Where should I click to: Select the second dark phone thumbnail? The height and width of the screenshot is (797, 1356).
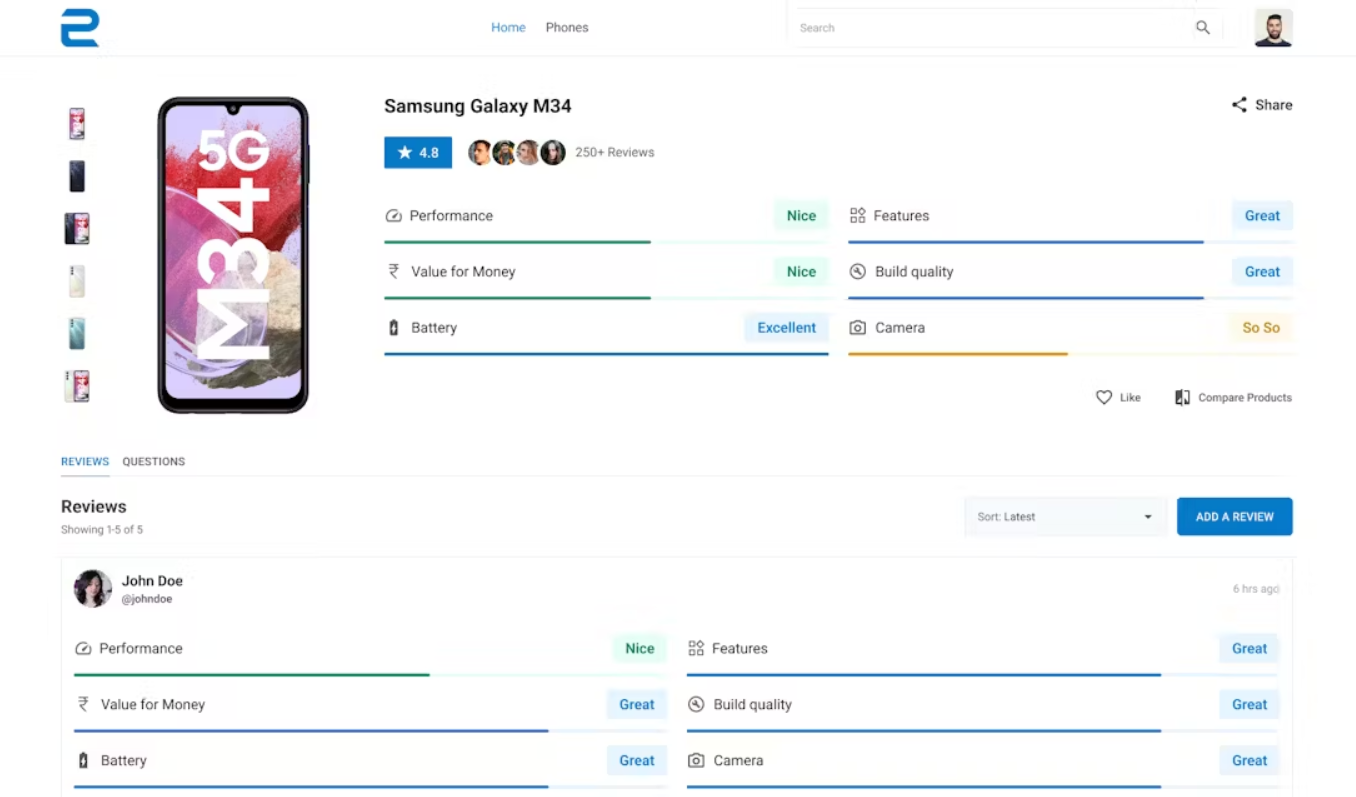pyautogui.click(x=77, y=176)
